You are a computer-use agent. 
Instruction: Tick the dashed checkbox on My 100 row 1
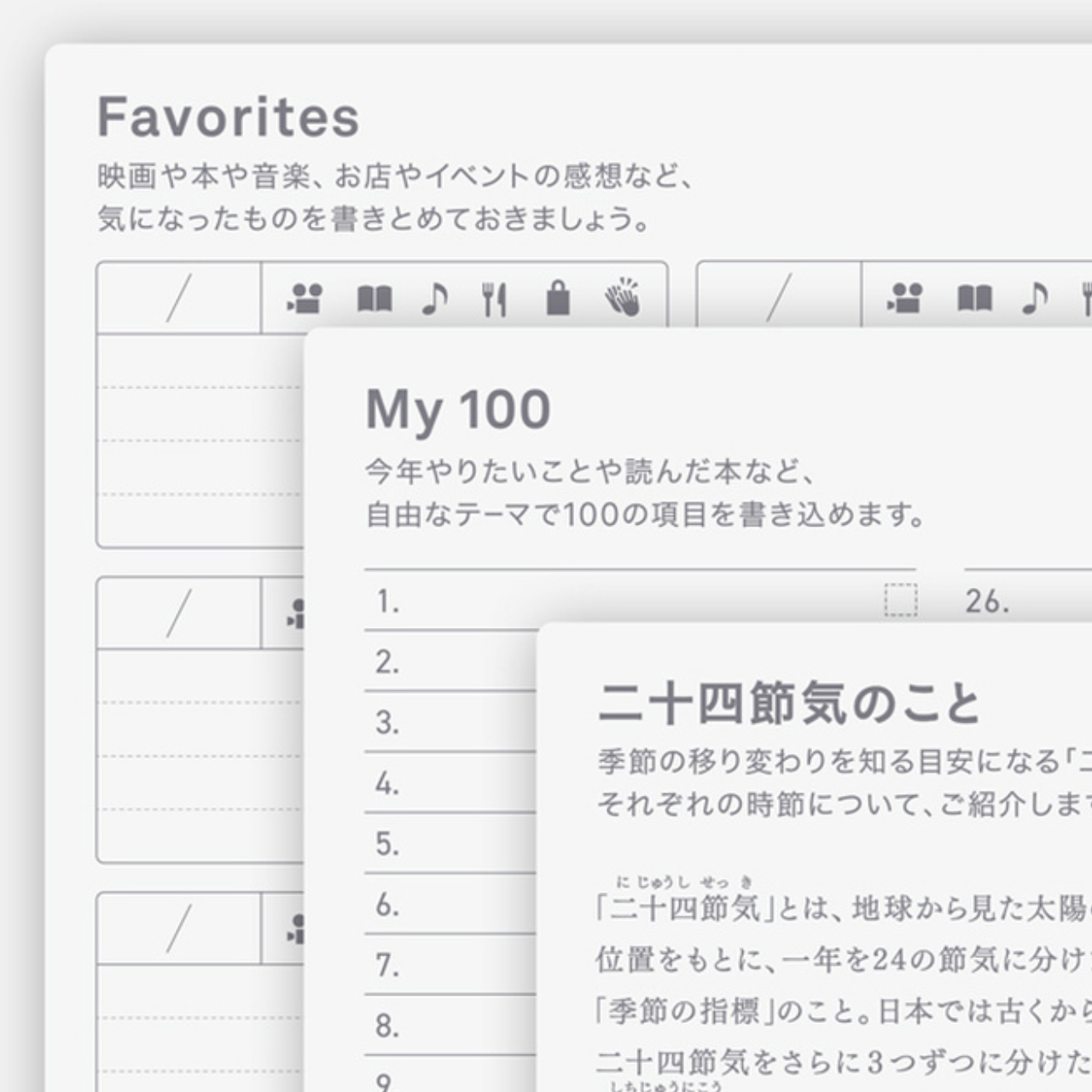901,600
